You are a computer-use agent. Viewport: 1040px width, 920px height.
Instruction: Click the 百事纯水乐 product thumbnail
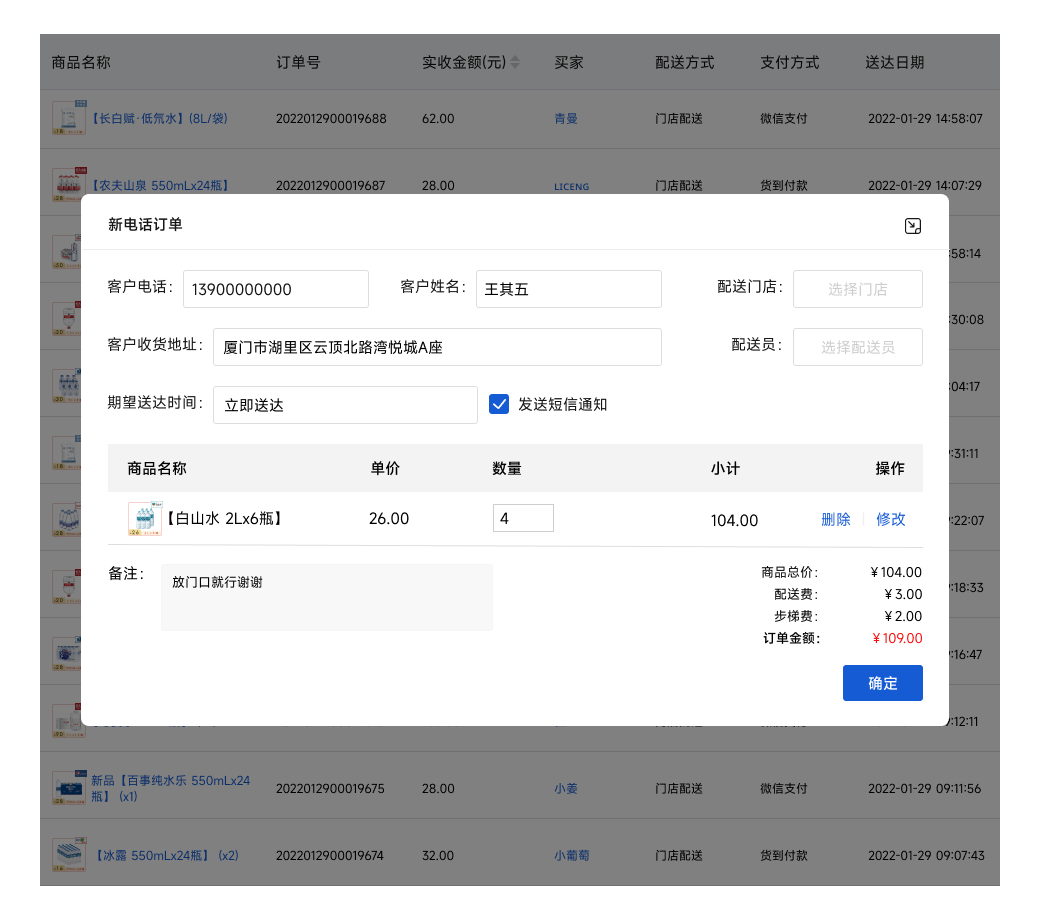coord(69,788)
